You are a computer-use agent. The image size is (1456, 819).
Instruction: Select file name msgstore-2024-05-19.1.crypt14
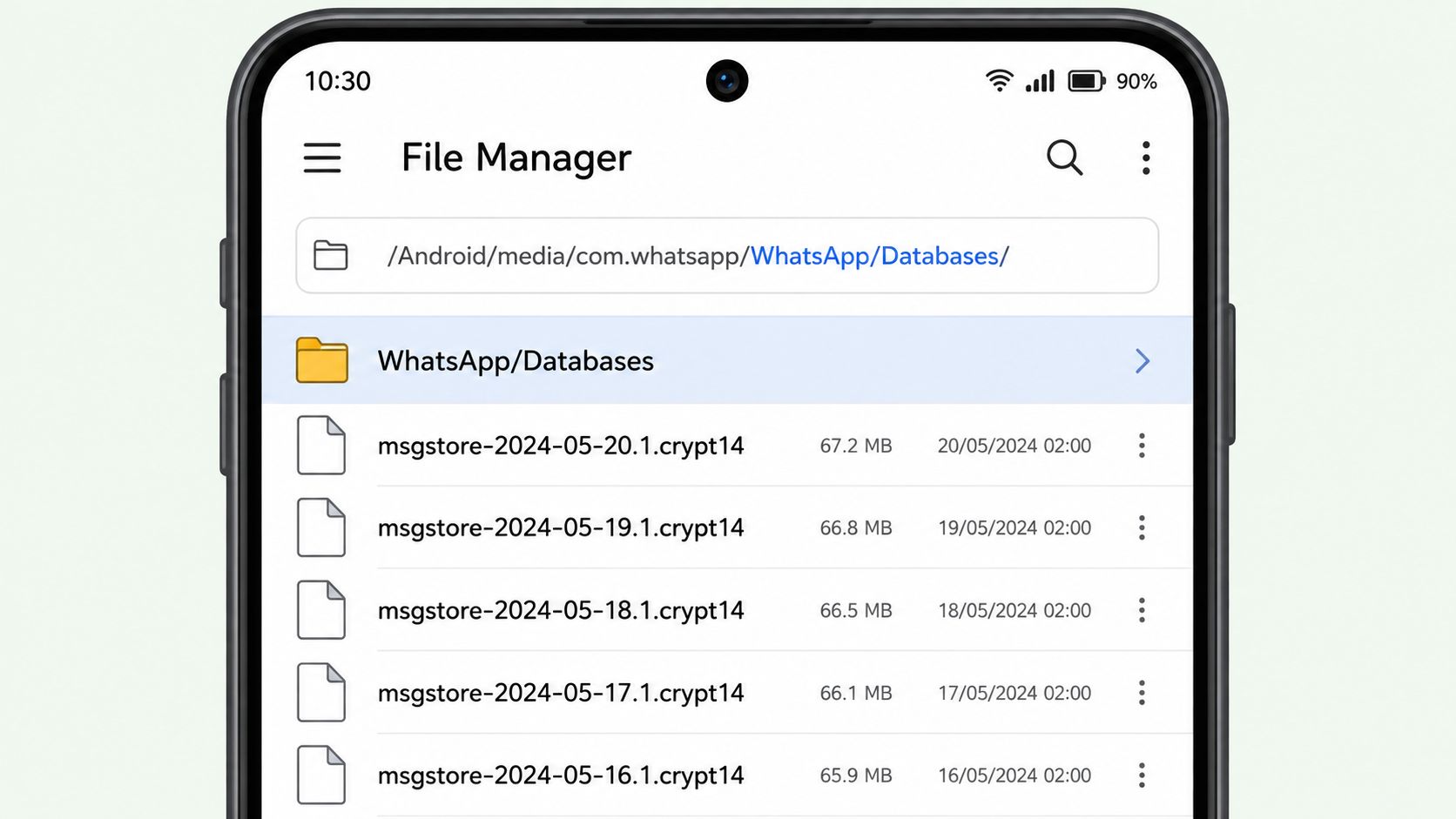point(561,528)
